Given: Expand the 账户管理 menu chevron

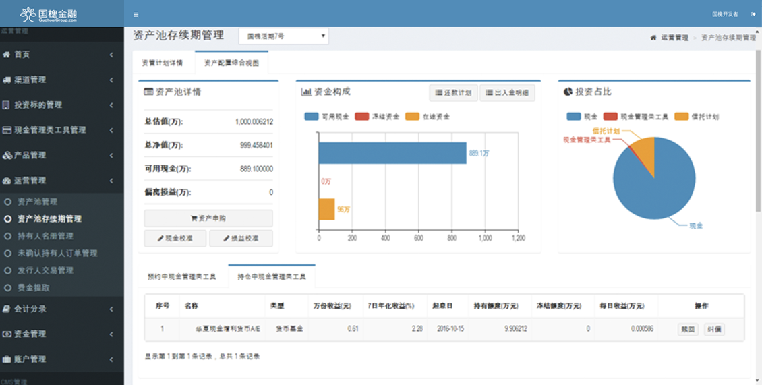Looking at the screenshot, I should pos(111,359).
